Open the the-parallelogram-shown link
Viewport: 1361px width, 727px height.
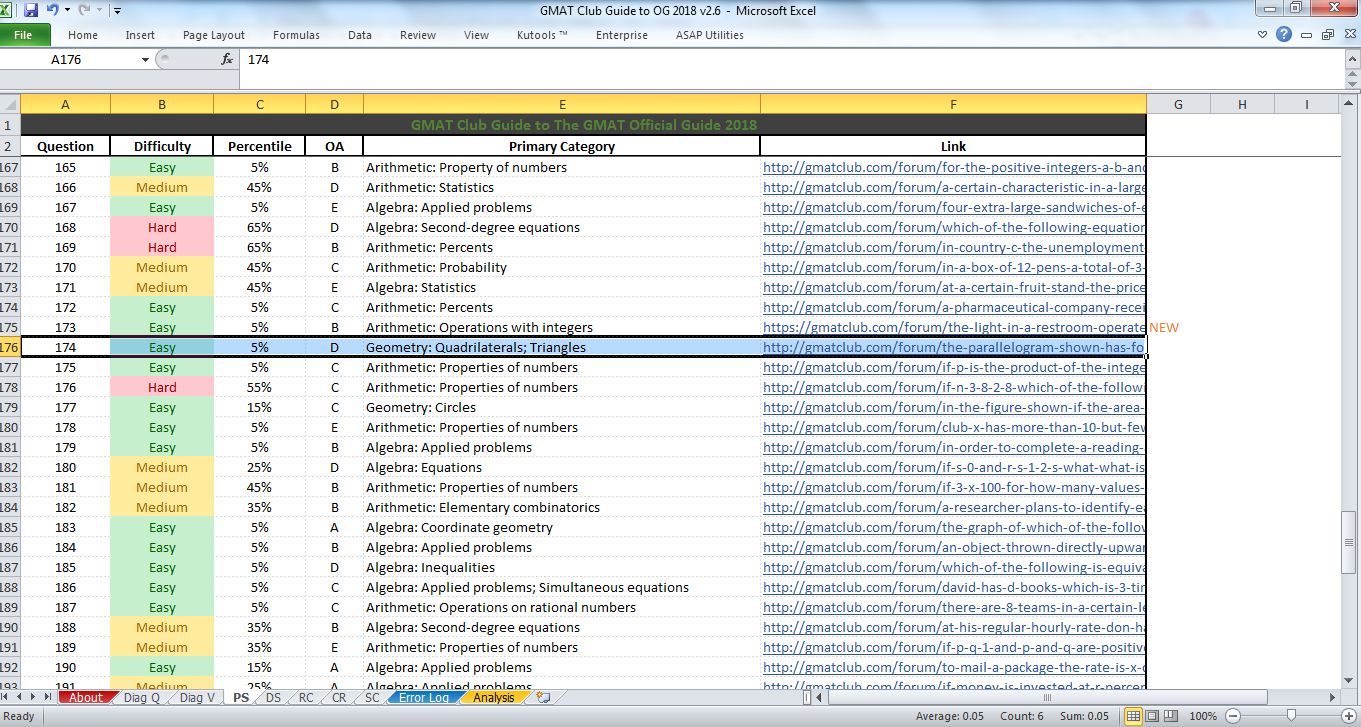(x=954, y=348)
